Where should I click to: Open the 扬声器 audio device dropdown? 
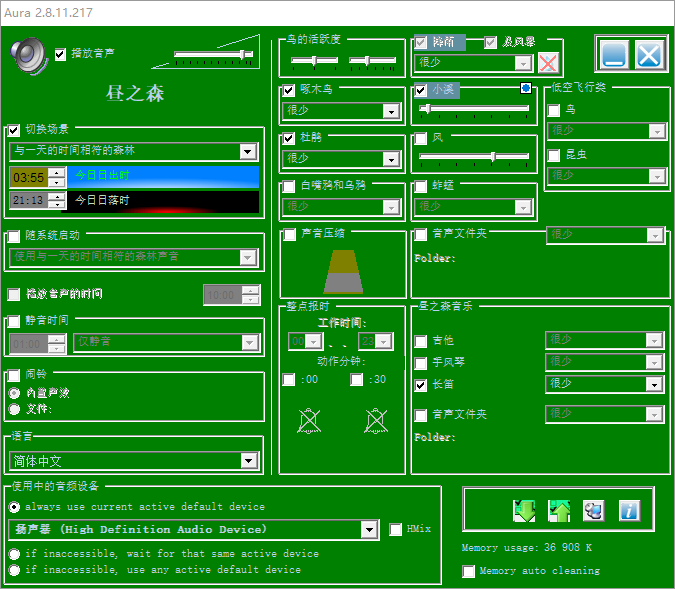194,530
